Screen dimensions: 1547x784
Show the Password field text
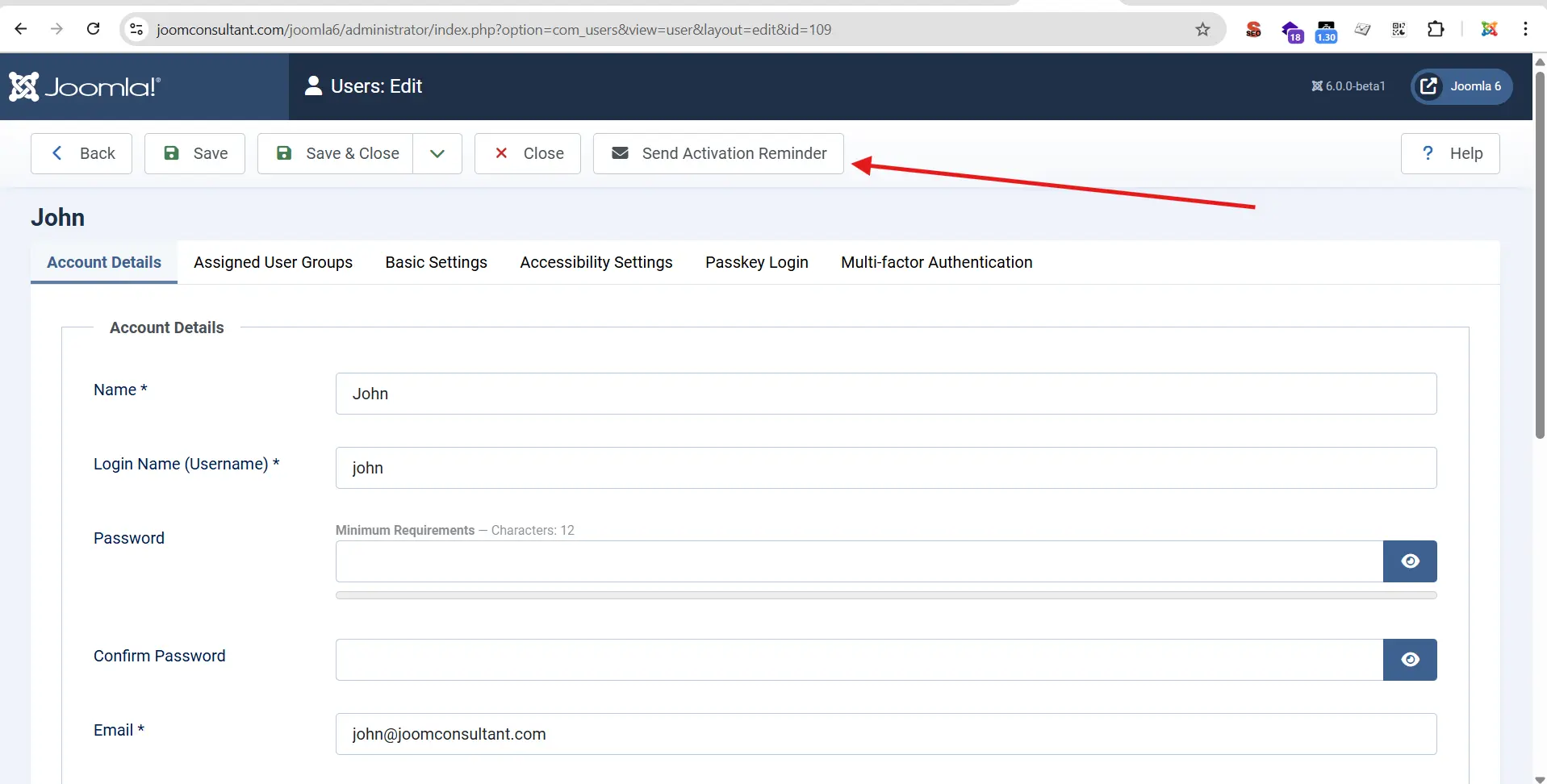(1409, 561)
